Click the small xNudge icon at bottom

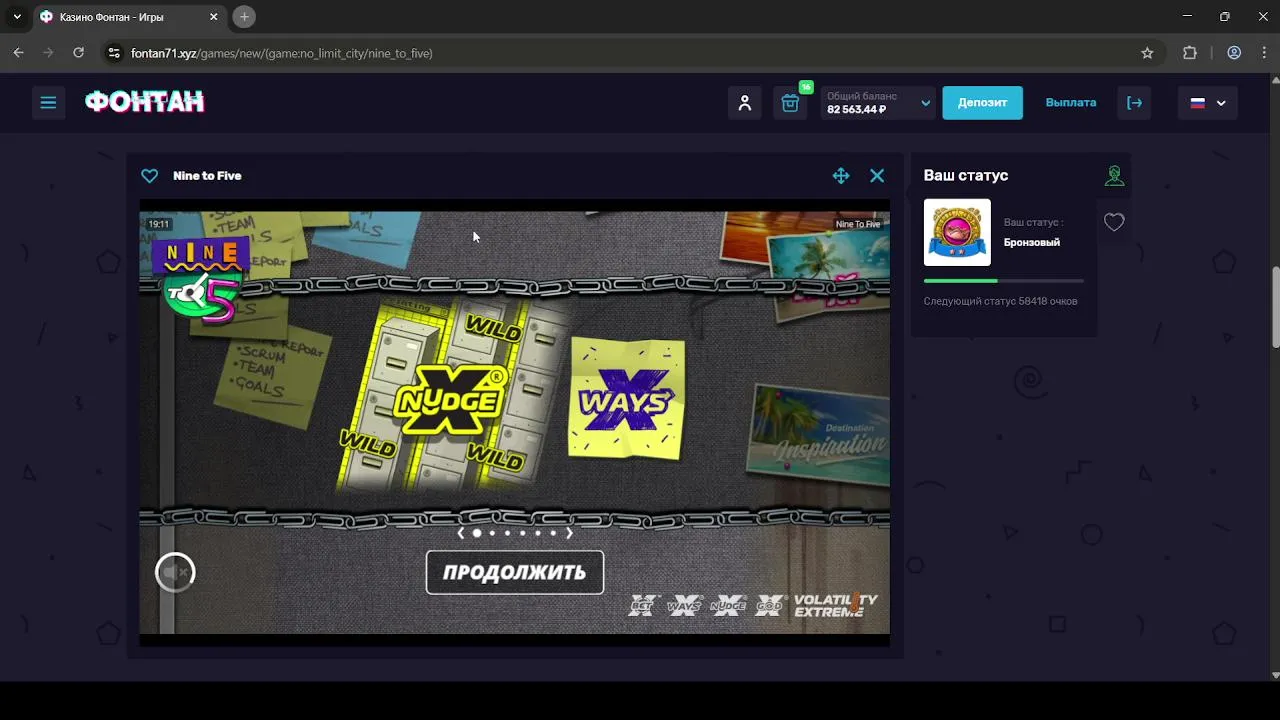(728, 605)
